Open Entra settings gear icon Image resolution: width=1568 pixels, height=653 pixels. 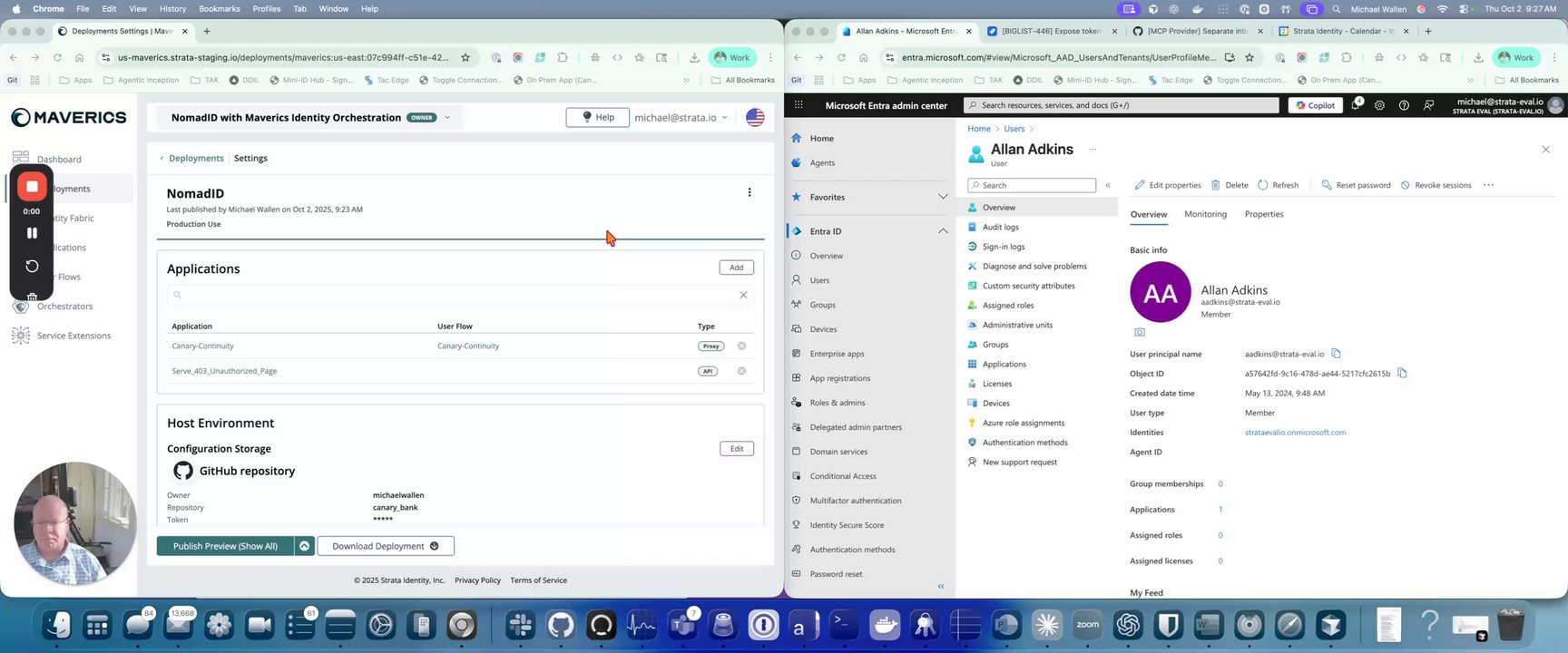[1379, 105]
